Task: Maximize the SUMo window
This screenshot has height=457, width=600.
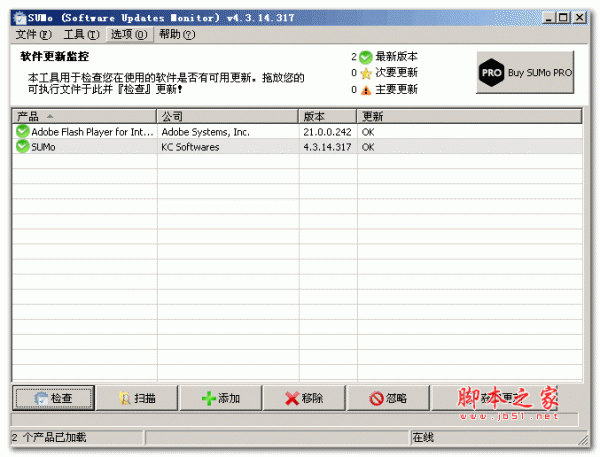Action: pos(563,18)
